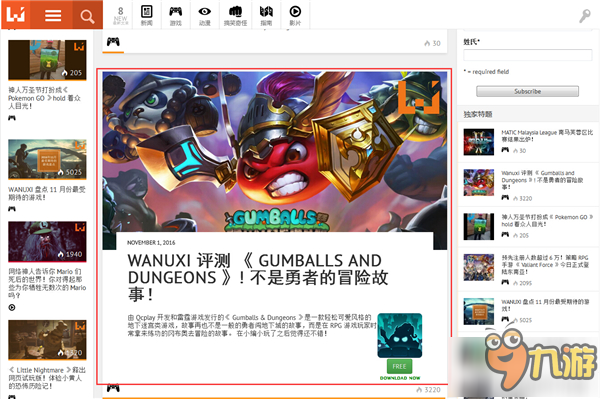Open the WANUXI 评测 Gumballs and Dungeons headline
600x399 pixels.
[258, 277]
